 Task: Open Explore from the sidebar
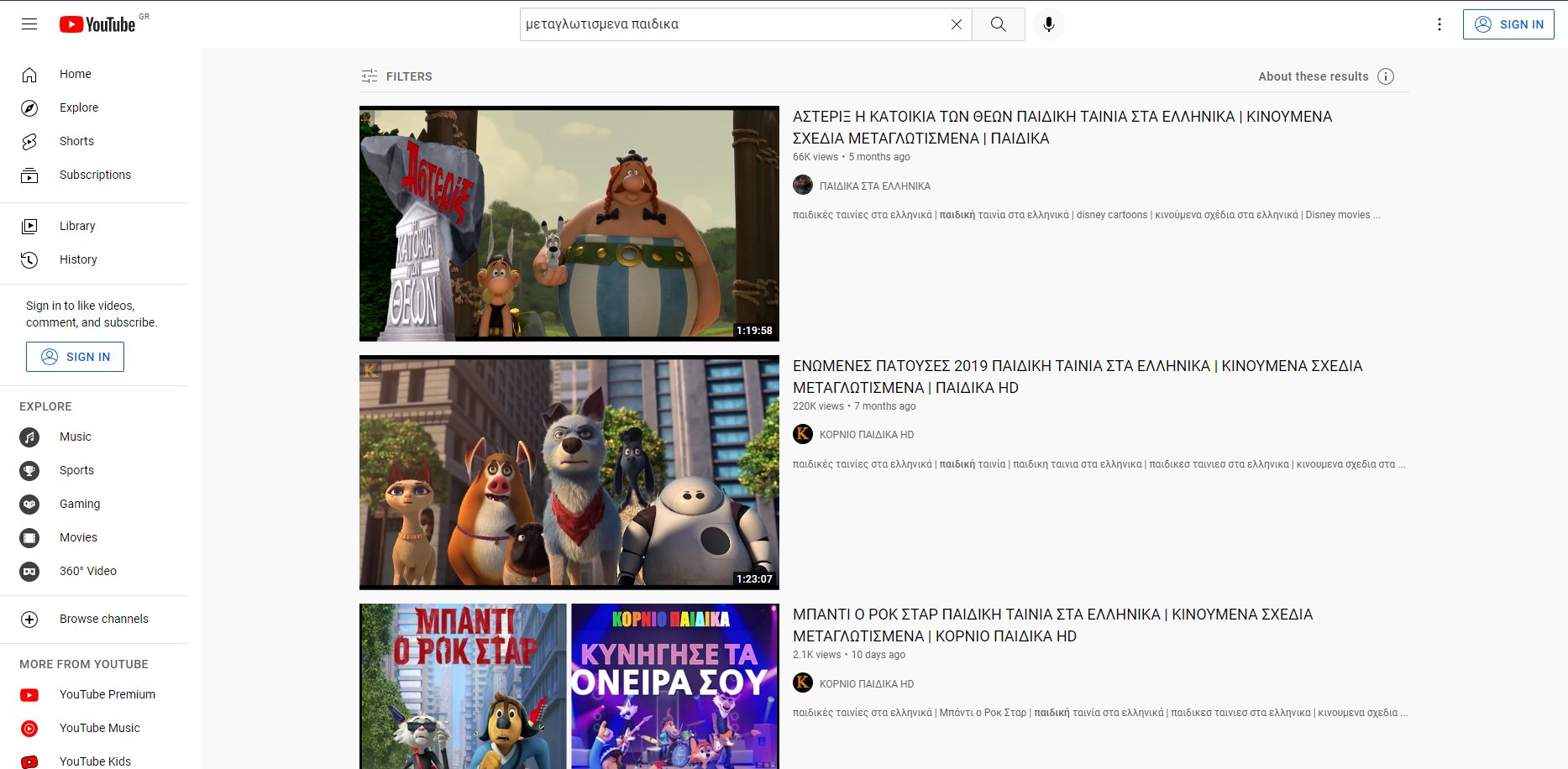click(78, 107)
